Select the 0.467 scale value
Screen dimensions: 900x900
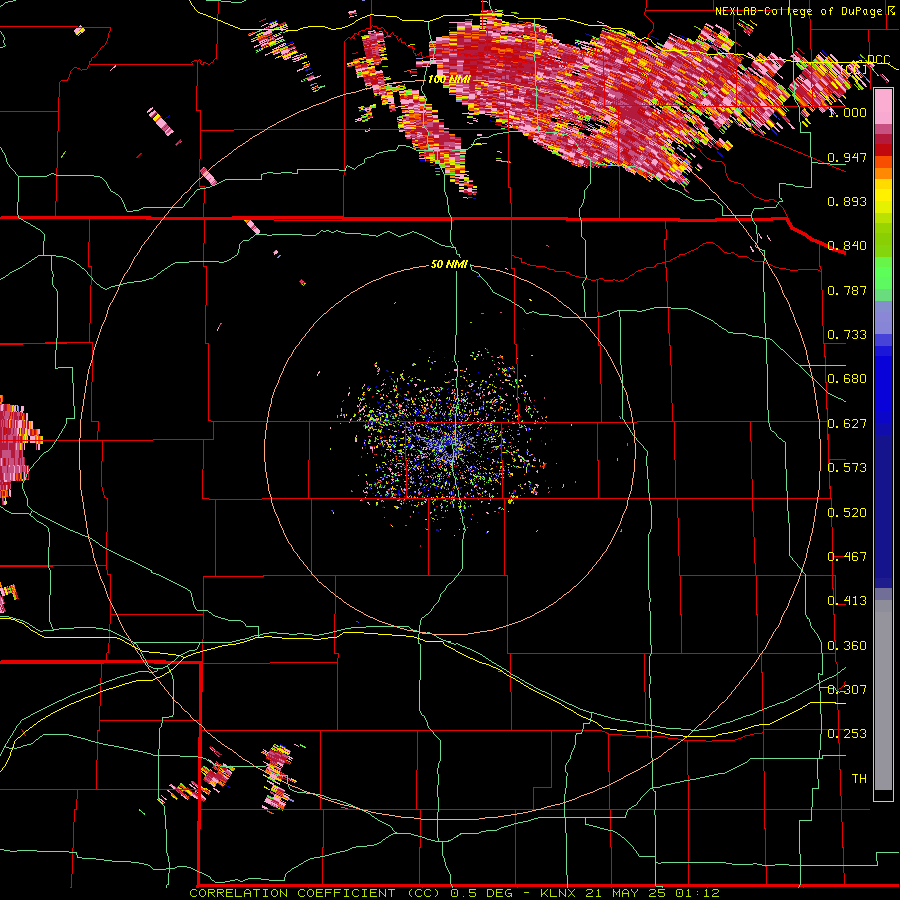point(847,557)
